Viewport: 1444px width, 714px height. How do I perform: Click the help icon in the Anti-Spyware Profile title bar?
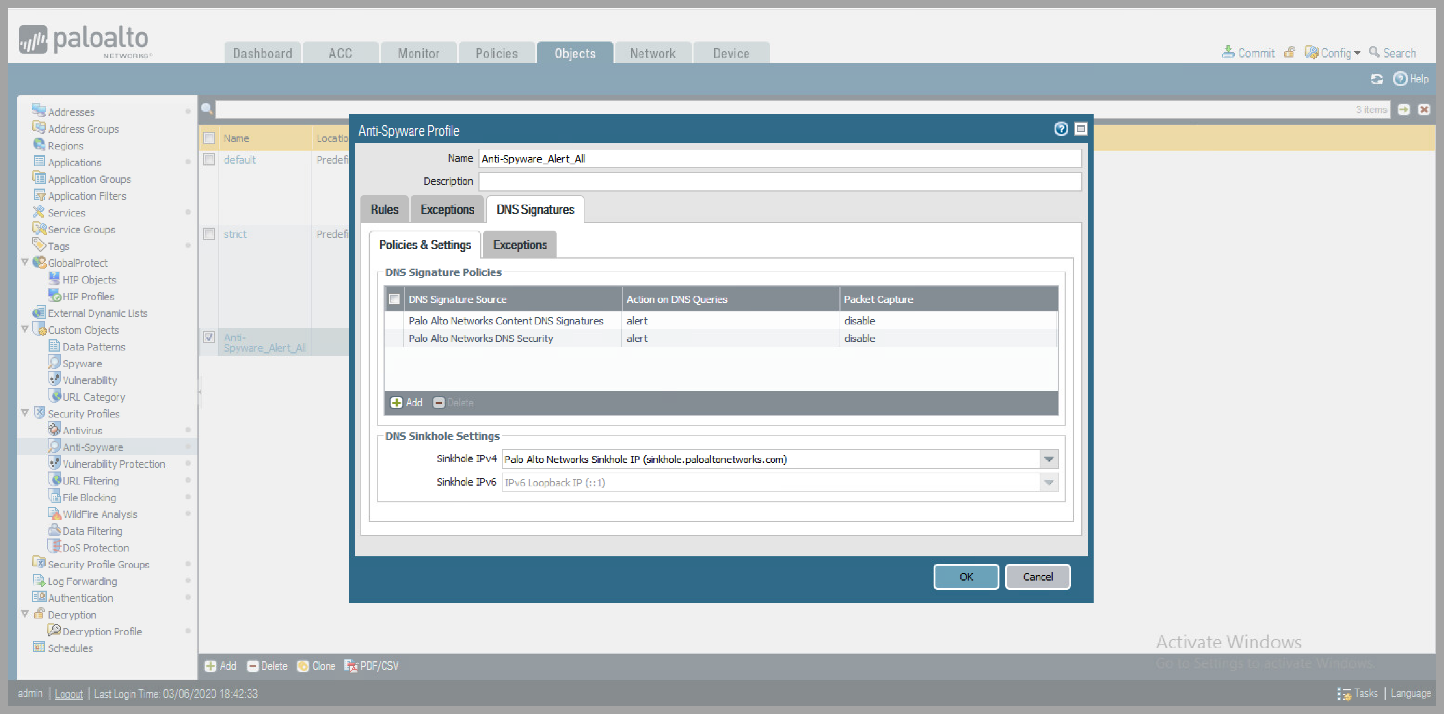(1061, 129)
